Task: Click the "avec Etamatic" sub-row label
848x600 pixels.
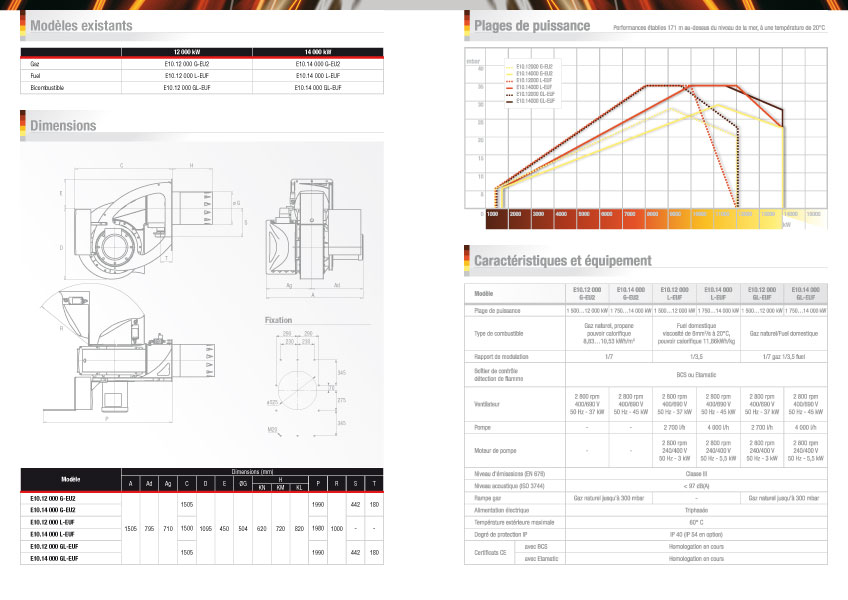Action: pos(541,558)
